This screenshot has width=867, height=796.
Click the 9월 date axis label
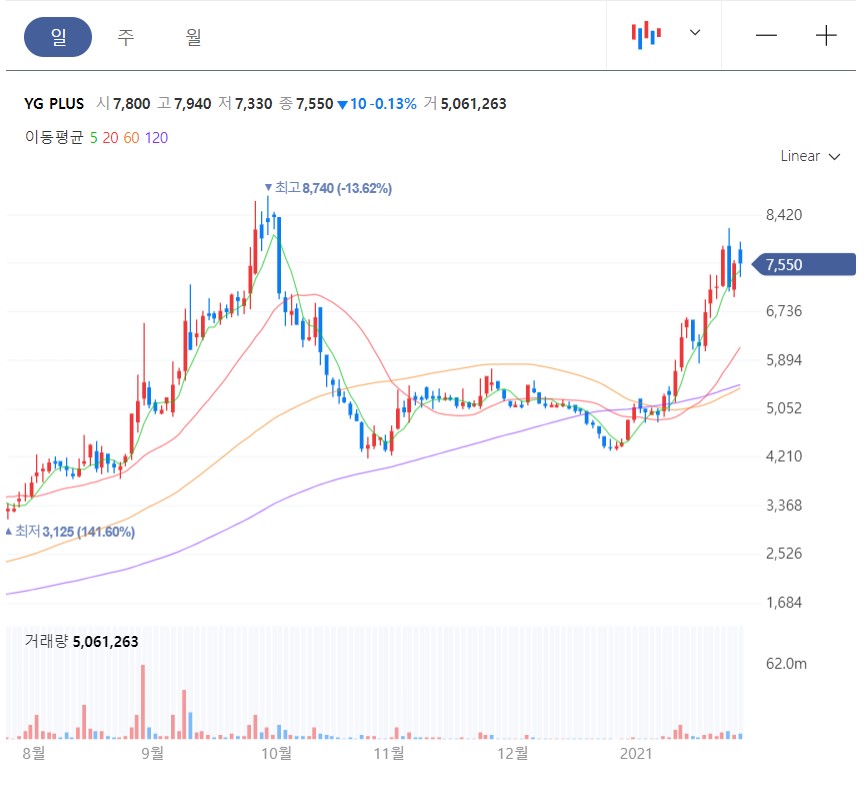point(153,753)
